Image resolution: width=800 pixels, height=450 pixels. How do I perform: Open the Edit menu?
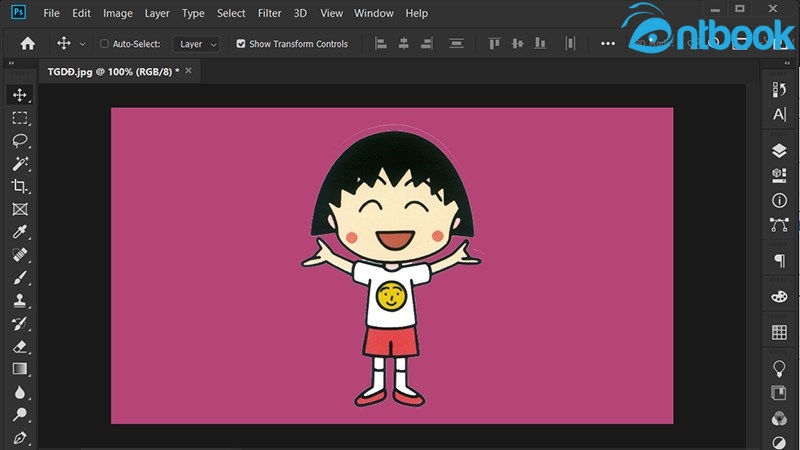[81, 13]
